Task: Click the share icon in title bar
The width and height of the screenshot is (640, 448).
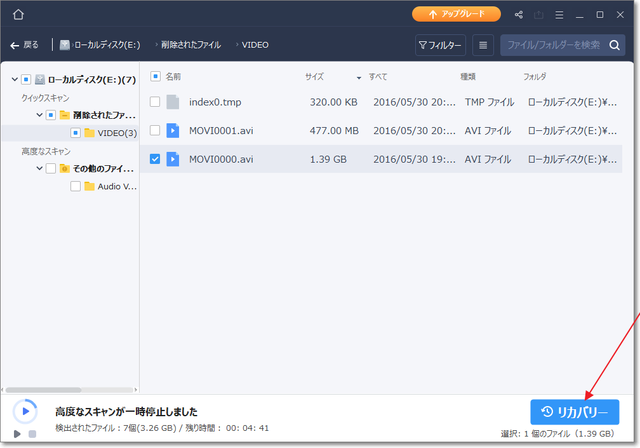Action: (x=518, y=15)
